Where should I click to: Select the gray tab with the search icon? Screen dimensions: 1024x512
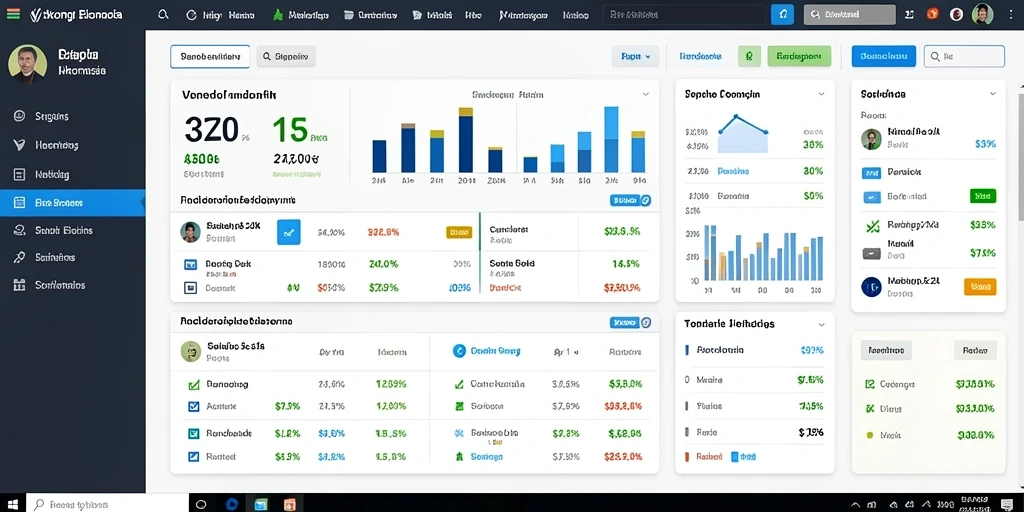(x=286, y=57)
